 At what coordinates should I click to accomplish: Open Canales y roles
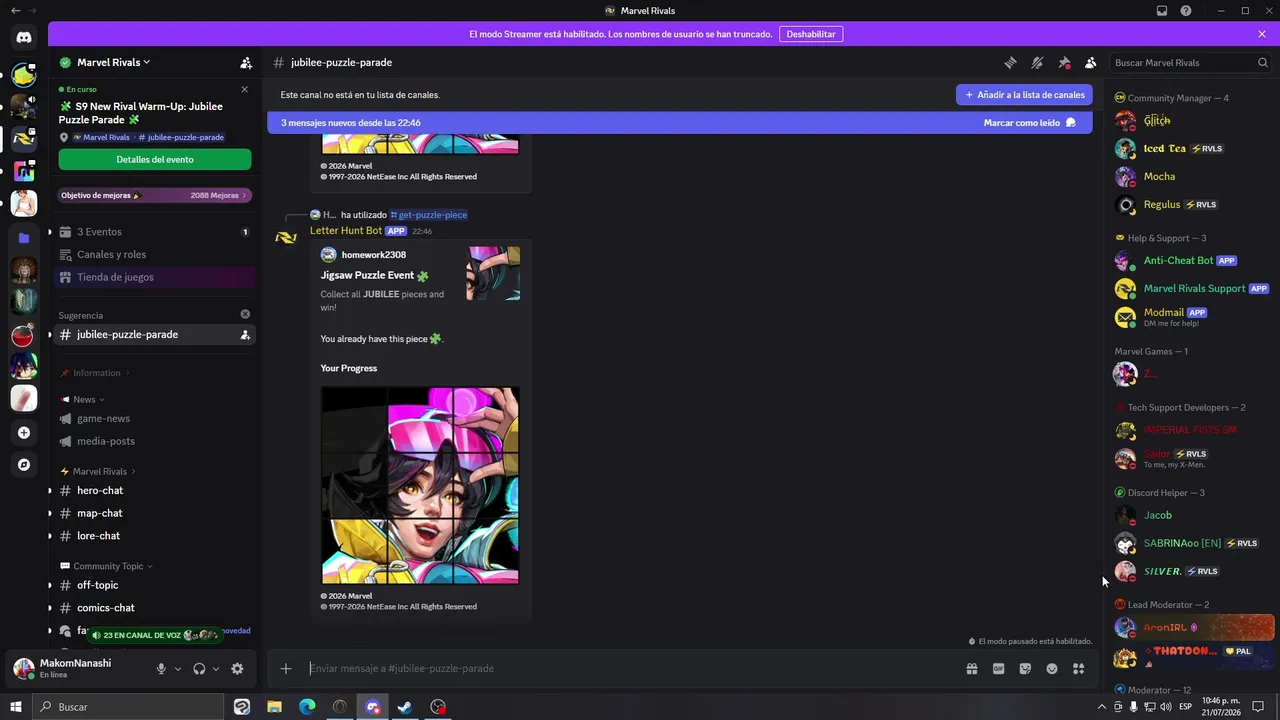155,255
